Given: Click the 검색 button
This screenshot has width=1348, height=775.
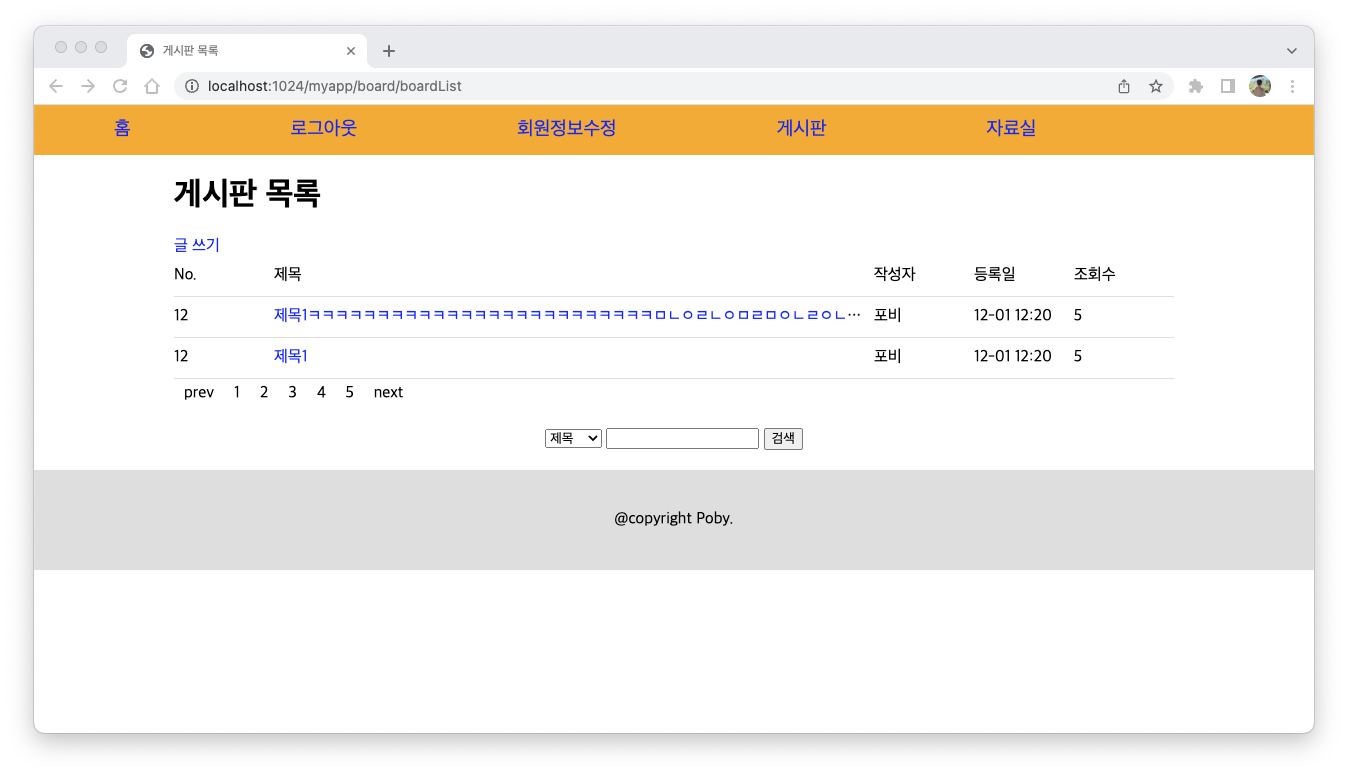Looking at the screenshot, I should 783,438.
